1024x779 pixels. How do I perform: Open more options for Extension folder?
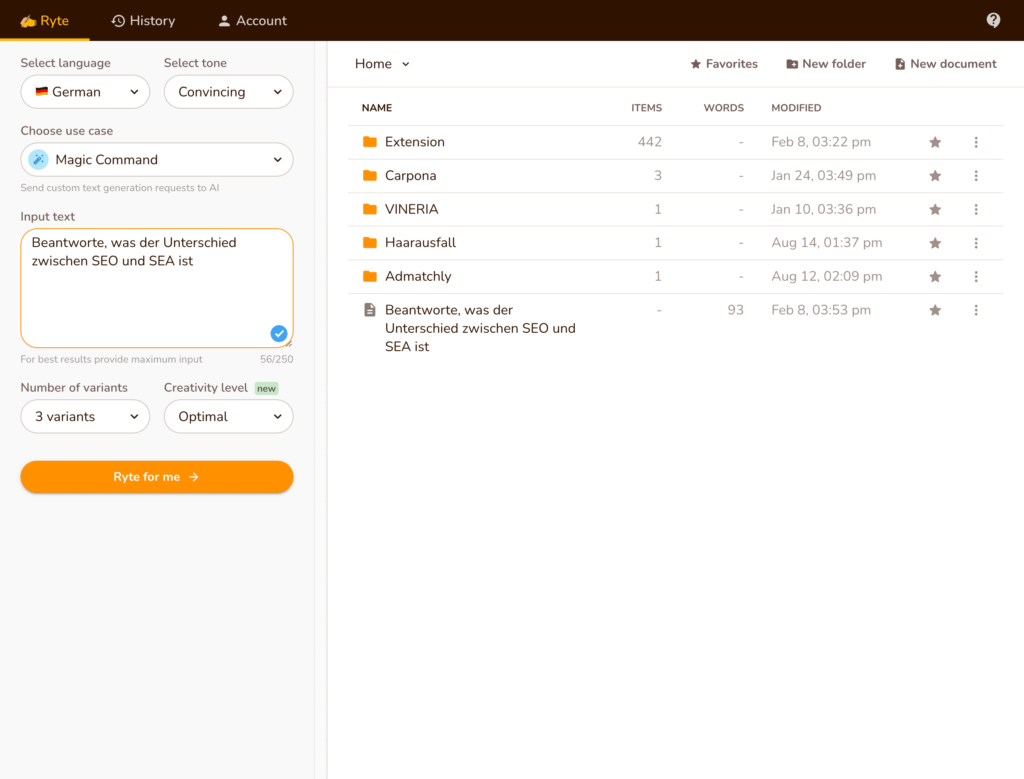[x=976, y=142]
